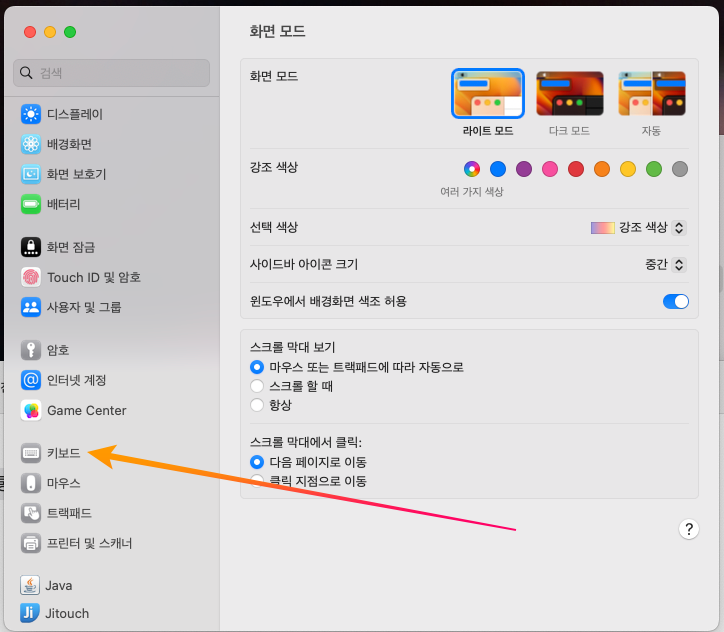Open the 디스플레이 sun icon
Image resolution: width=724 pixels, height=632 pixels.
pyautogui.click(x=31, y=114)
